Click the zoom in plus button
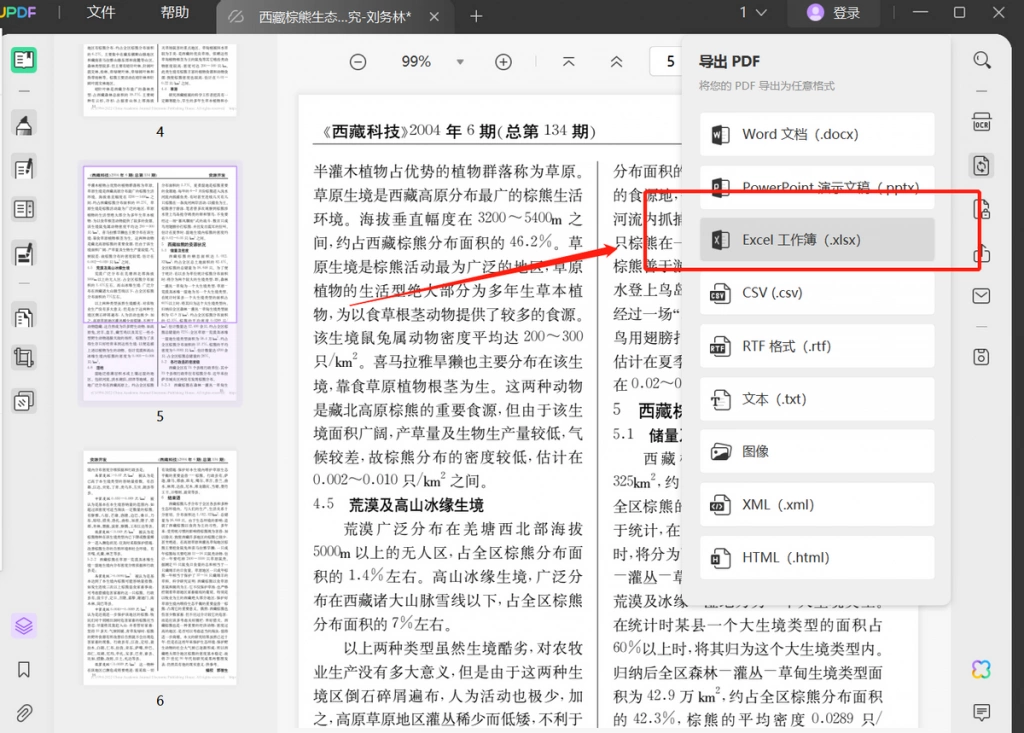The height and width of the screenshot is (733, 1024). (504, 62)
